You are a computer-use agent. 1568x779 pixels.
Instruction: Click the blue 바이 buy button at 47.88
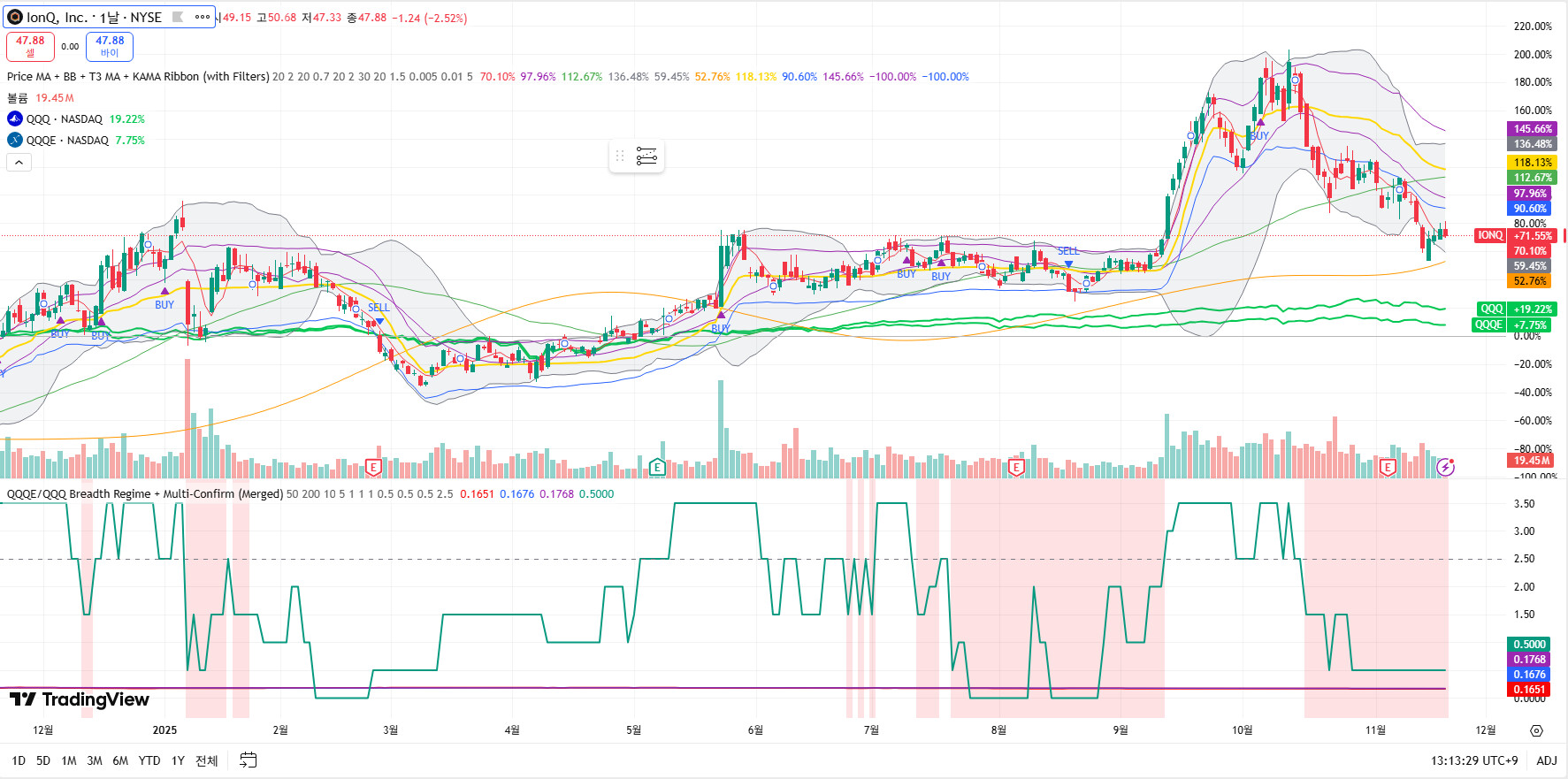(110, 46)
